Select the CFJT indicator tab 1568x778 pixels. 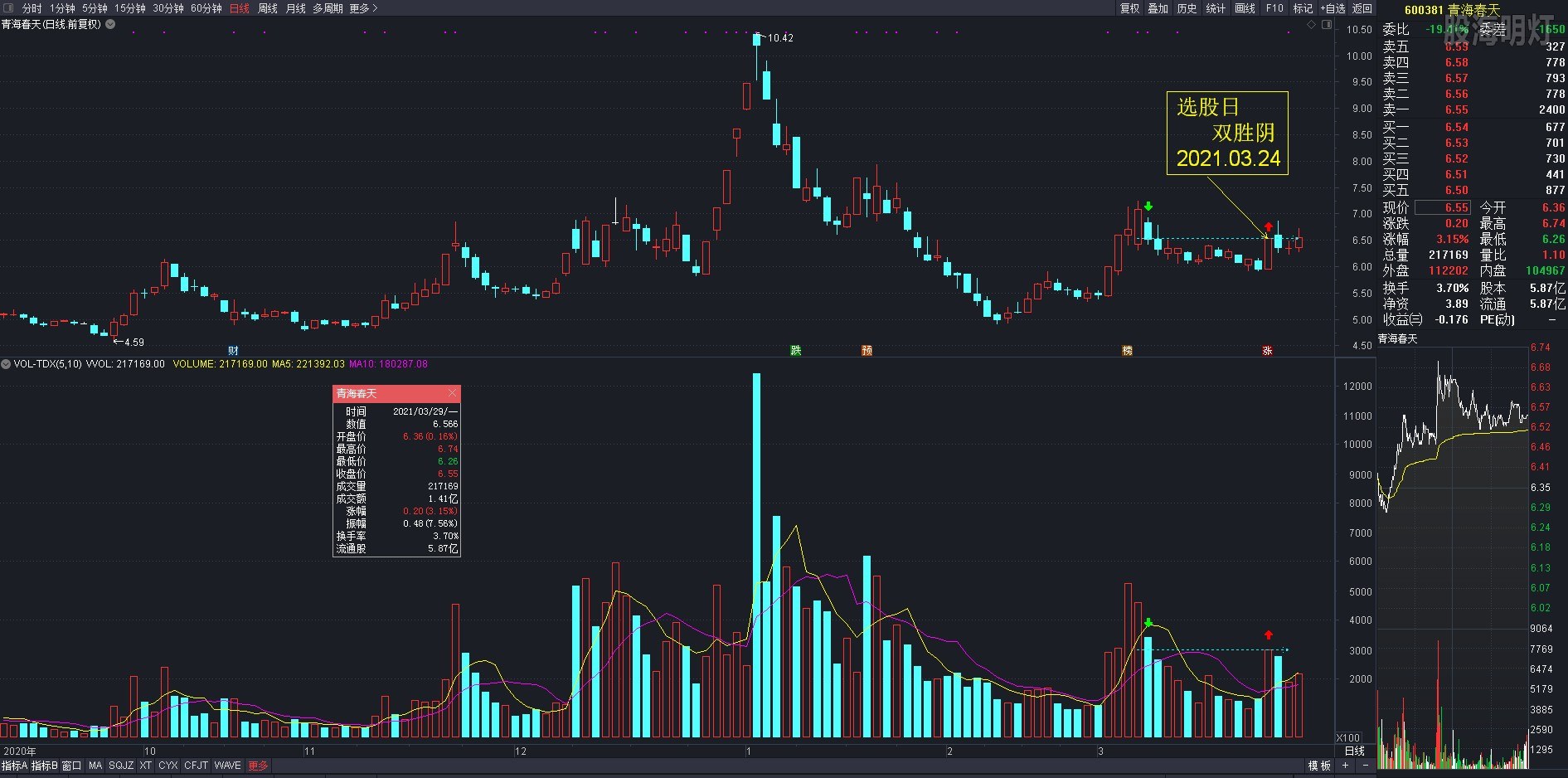[x=197, y=766]
